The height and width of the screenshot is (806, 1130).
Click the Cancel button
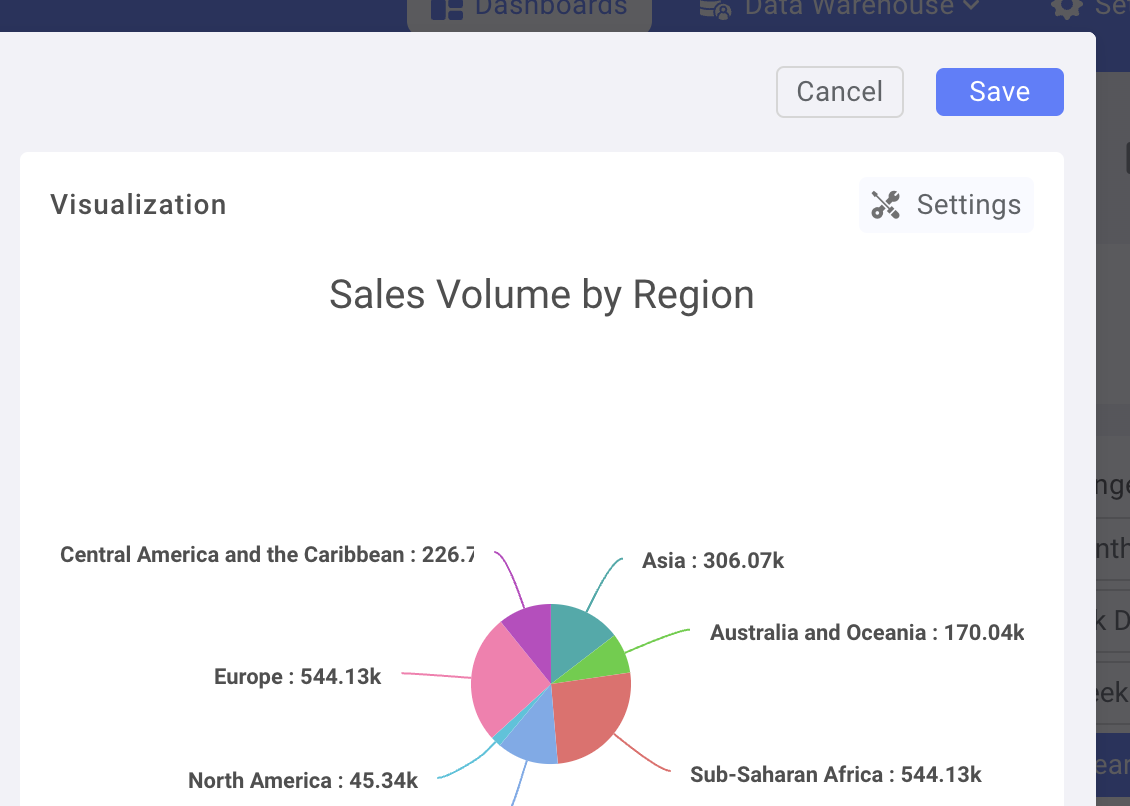[839, 91]
